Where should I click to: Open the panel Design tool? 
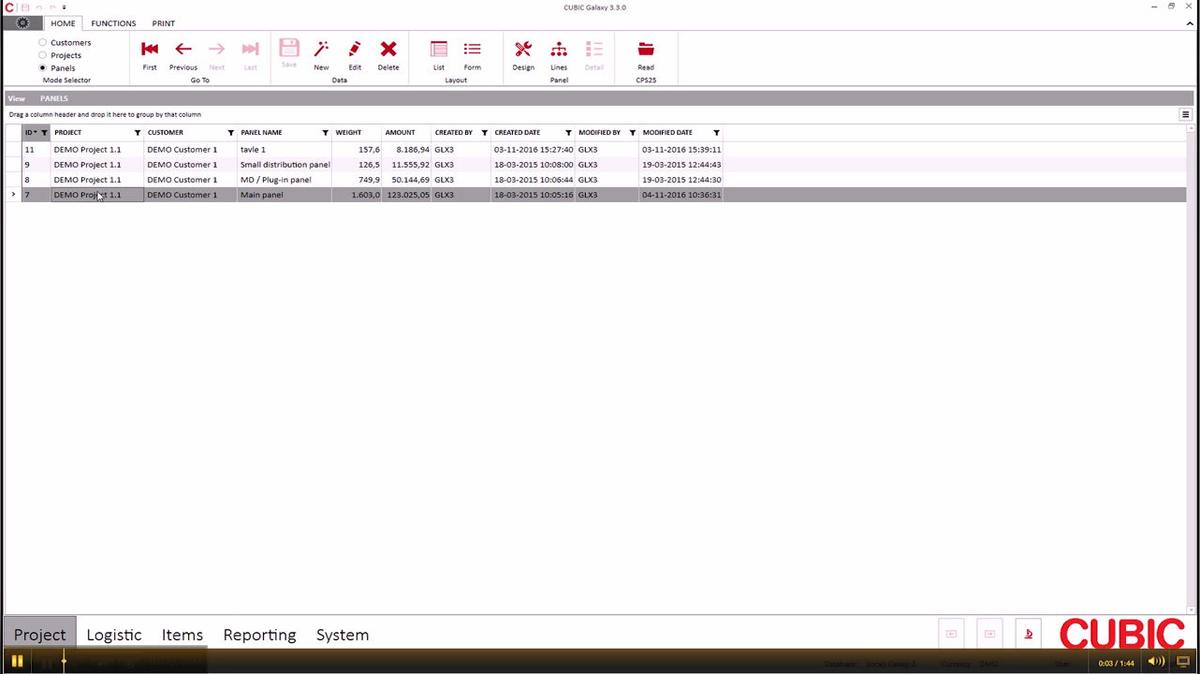click(x=523, y=50)
